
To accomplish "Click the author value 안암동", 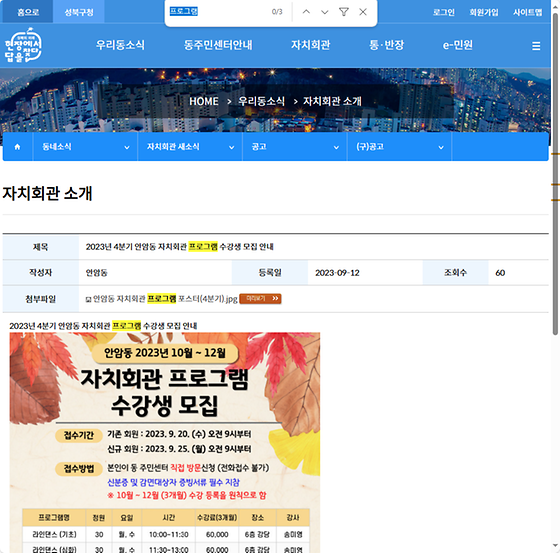I will click(x=96, y=273).
